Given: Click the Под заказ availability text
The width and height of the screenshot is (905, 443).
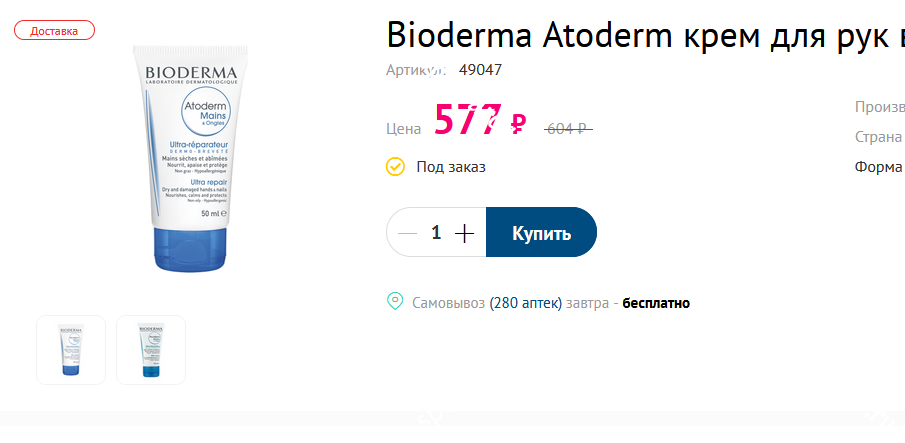Looking at the screenshot, I should [451, 167].
